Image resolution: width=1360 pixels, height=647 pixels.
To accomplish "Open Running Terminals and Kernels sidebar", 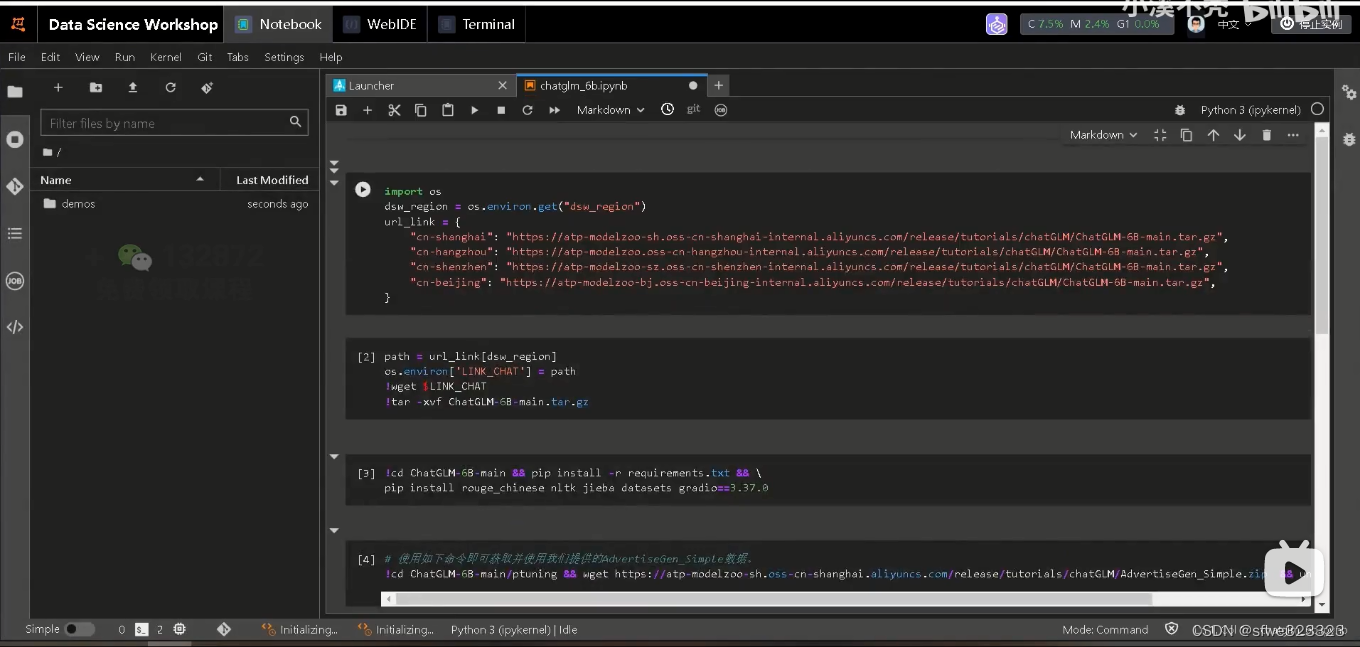I will click(x=15, y=139).
